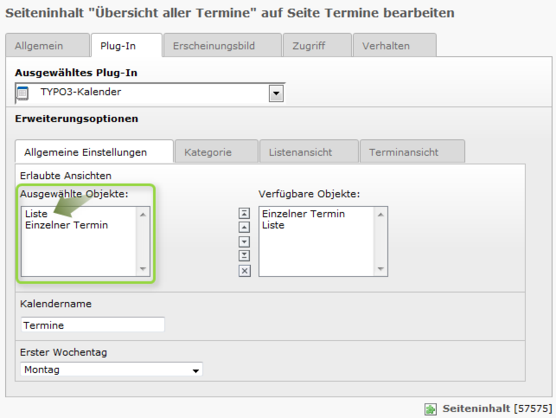Switch to the Verhalten tab
The height and width of the screenshot is (418, 556).
pyautogui.click(x=395, y=45)
